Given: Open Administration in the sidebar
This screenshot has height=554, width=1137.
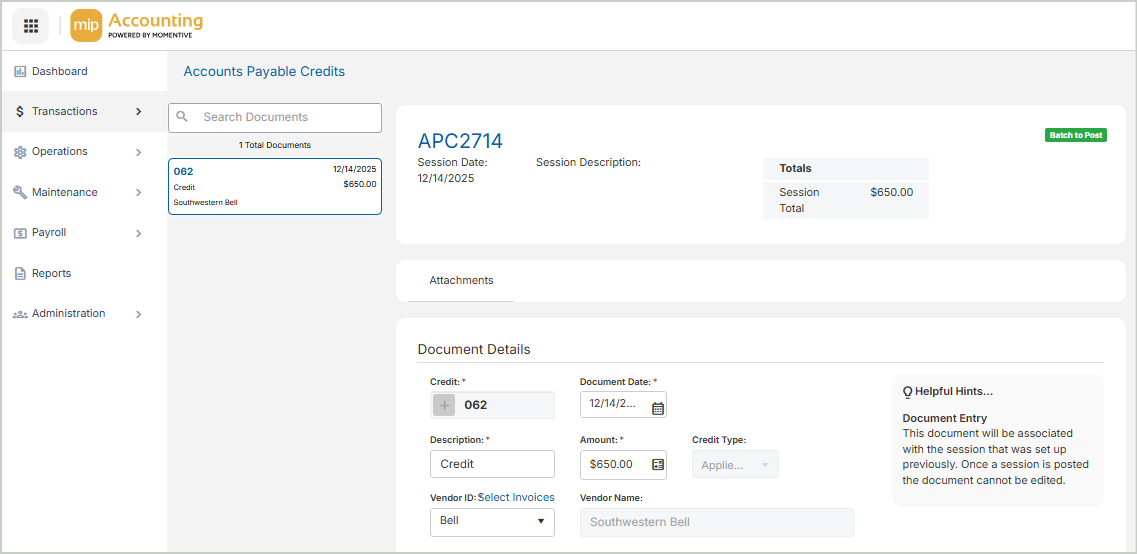Looking at the screenshot, I should [x=68, y=314].
